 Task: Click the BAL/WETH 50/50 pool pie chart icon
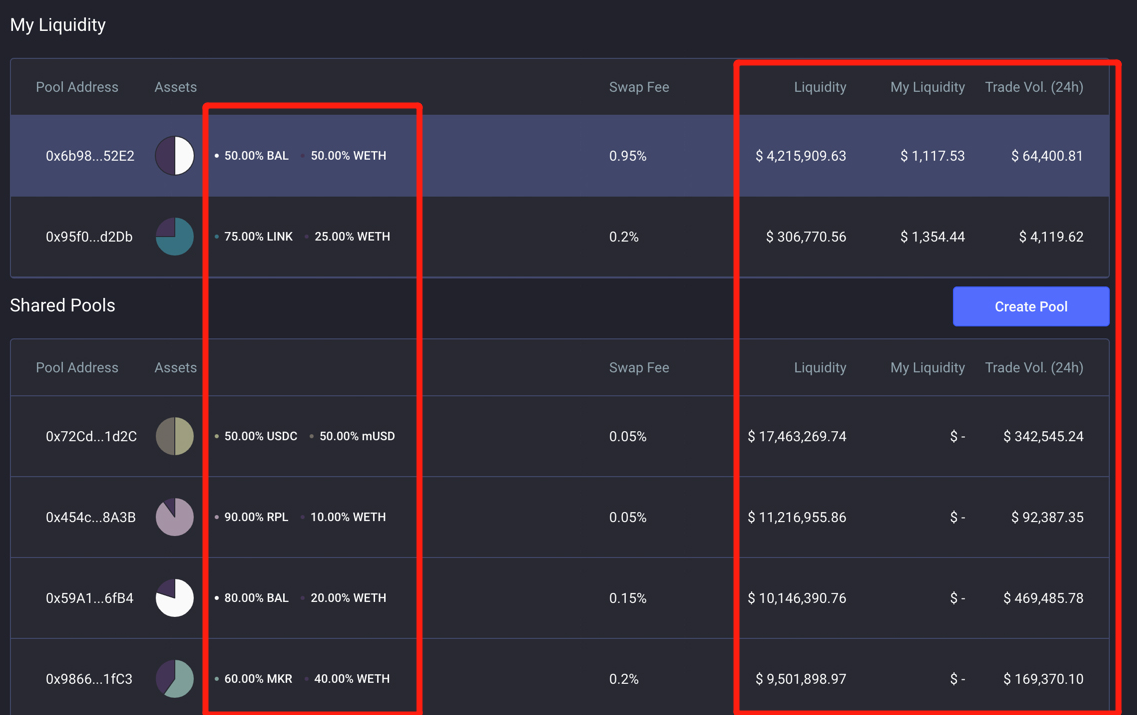pyautogui.click(x=174, y=156)
